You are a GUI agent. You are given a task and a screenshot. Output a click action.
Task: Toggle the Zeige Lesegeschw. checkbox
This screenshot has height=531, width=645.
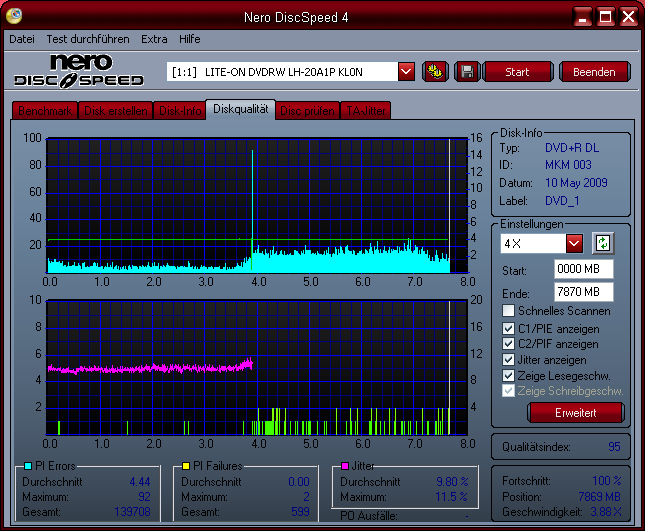coord(509,376)
